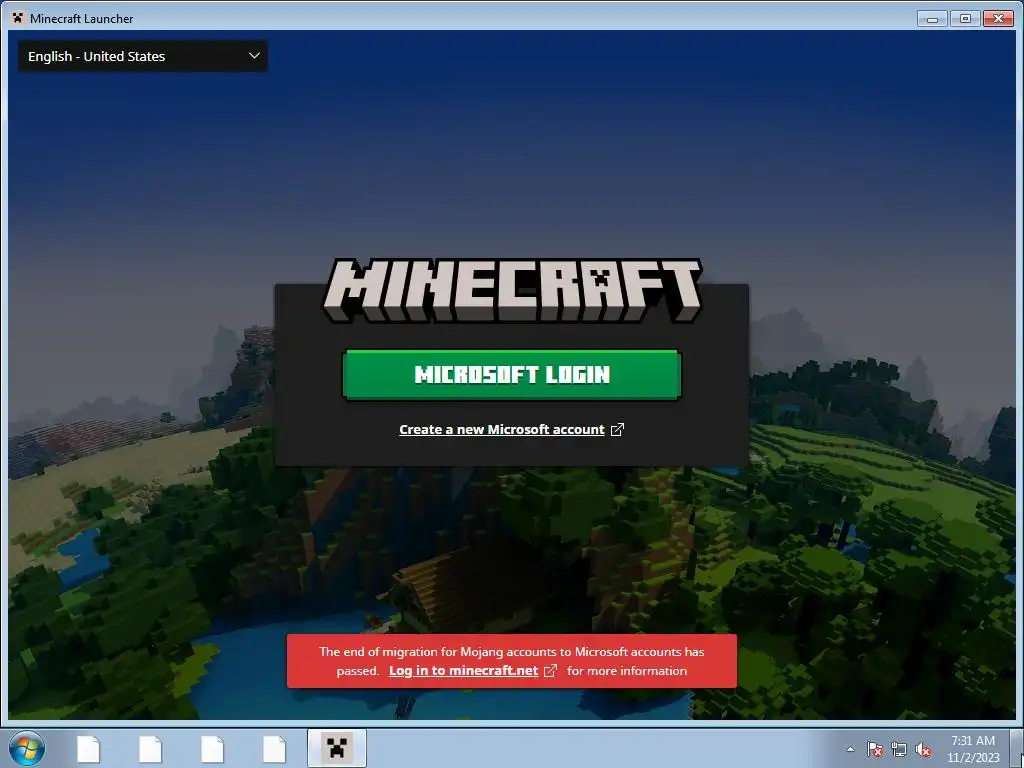The width and height of the screenshot is (1024, 768).
Task: Click the Windows Start orb
Action: [27, 748]
